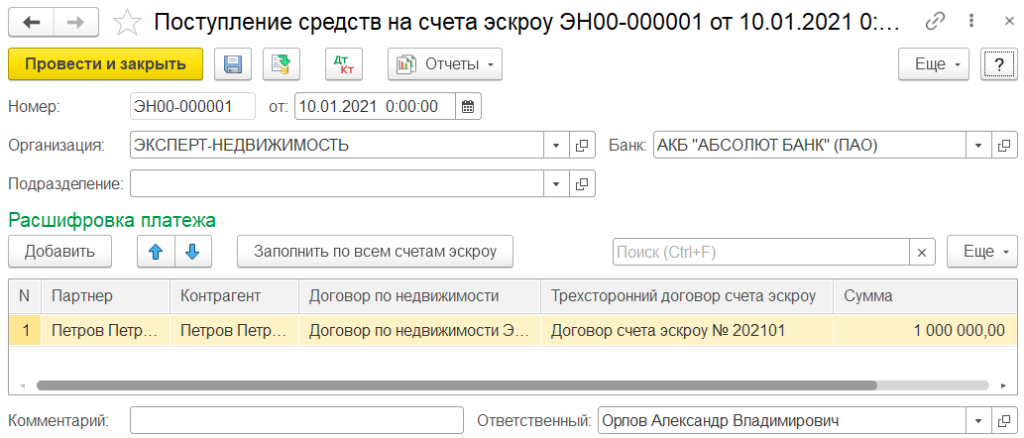Screen dimensions: 1024x438
Task: Open the Отчеты dropdown menu
Action: [445, 65]
